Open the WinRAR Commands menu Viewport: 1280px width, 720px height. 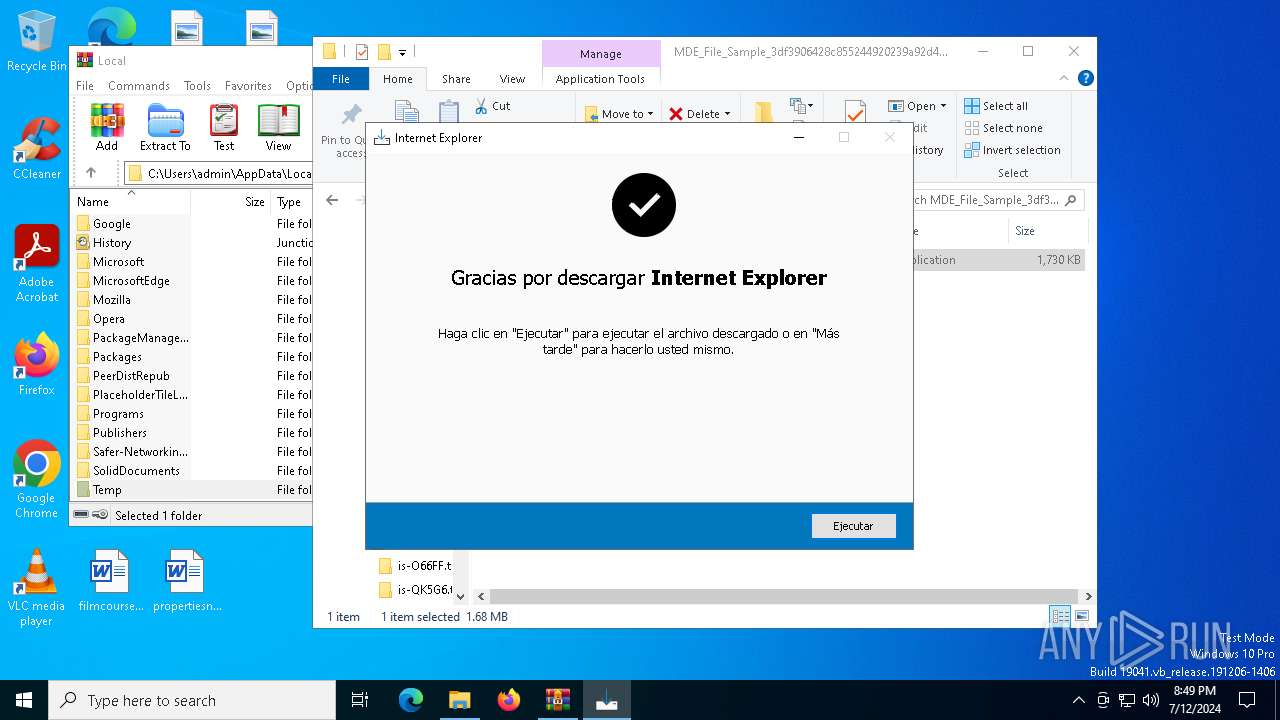click(139, 86)
